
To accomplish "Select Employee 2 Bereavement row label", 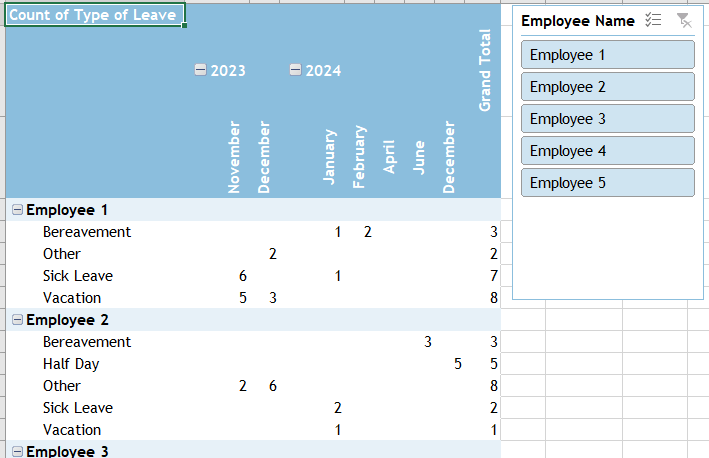I will point(87,342).
